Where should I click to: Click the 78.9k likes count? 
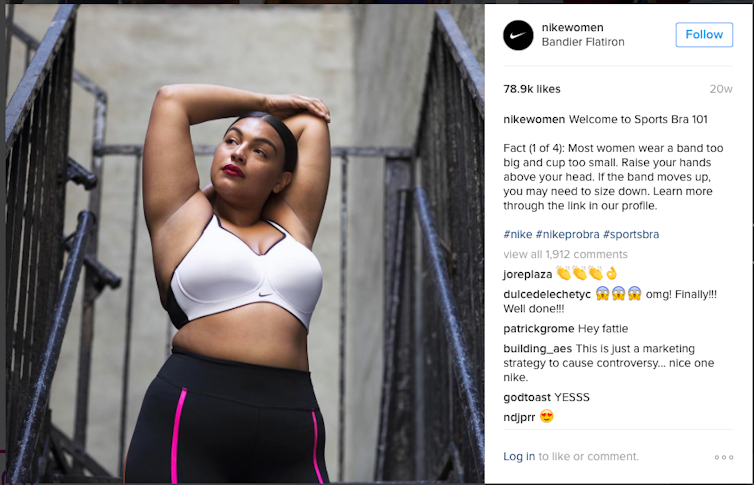pos(532,89)
